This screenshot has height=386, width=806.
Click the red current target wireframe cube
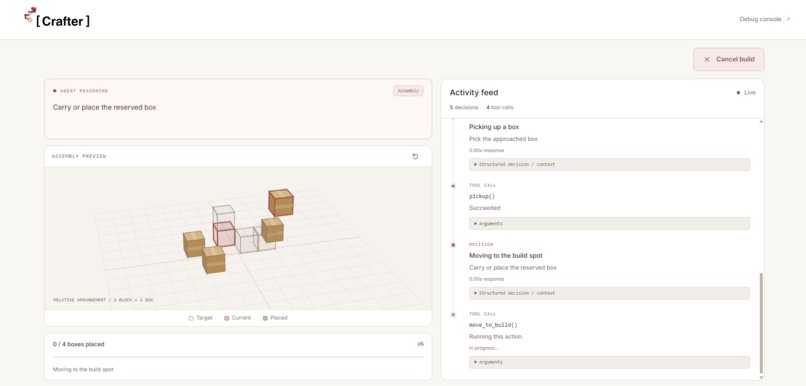tap(224, 234)
